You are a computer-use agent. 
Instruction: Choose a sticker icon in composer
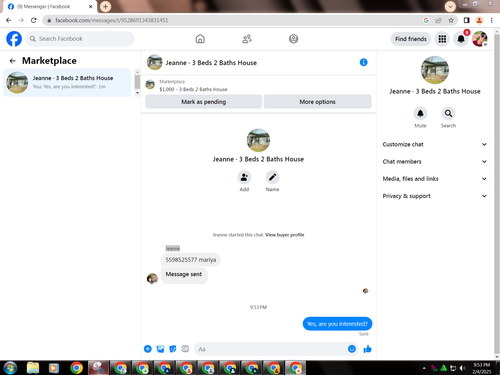tap(173, 349)
